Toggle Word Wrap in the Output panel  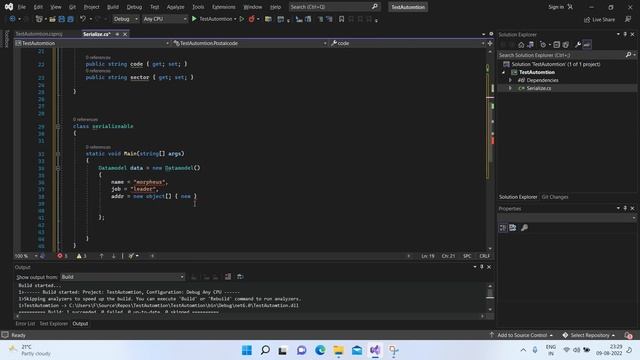click(240, 277)
